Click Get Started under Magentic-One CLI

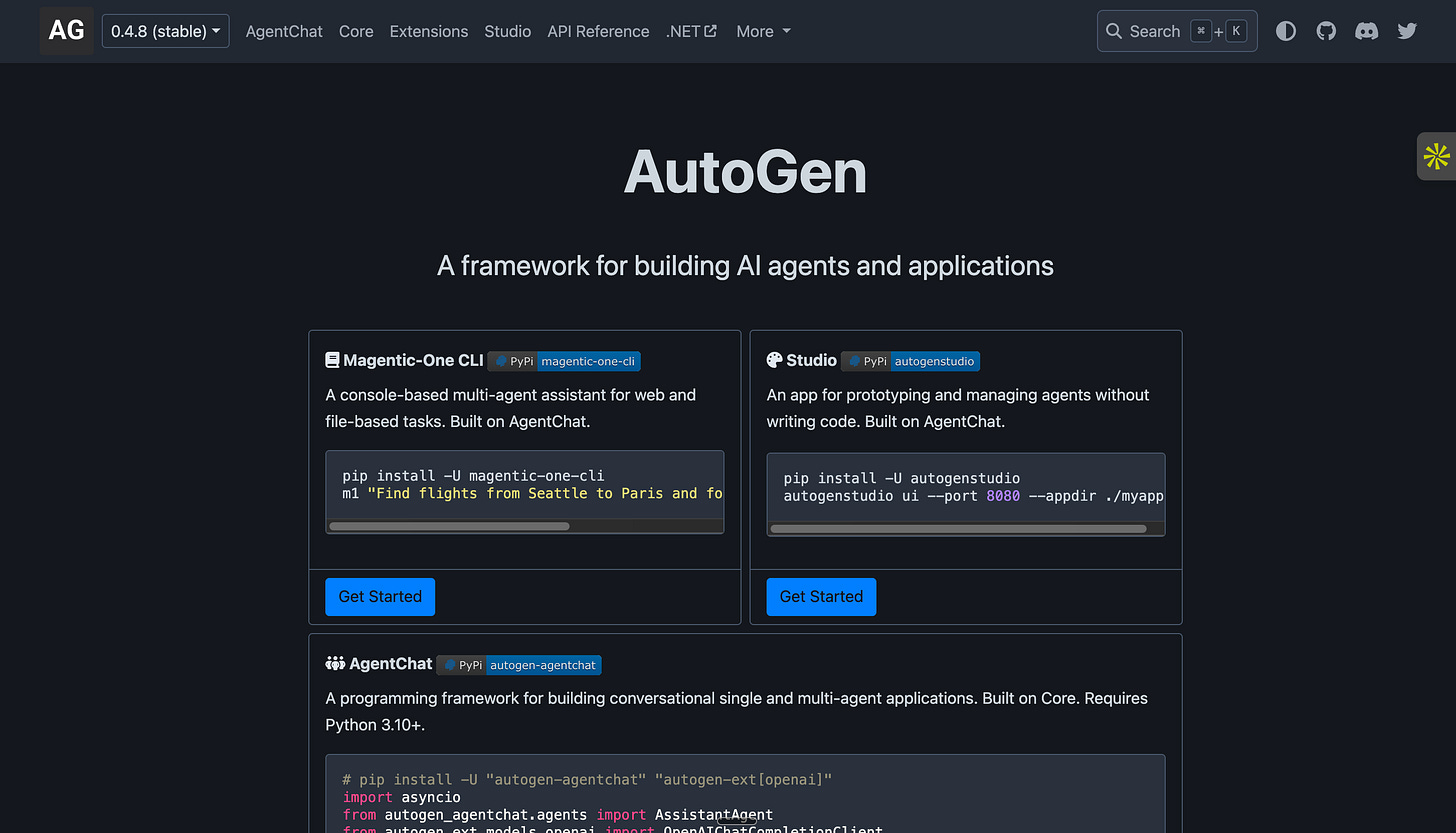(x=380, y=596)
